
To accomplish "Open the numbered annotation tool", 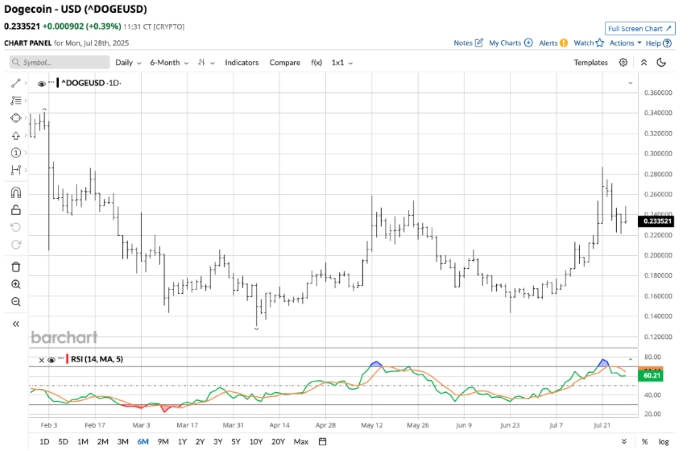I will pyautogui.click(x=16, y=153).
